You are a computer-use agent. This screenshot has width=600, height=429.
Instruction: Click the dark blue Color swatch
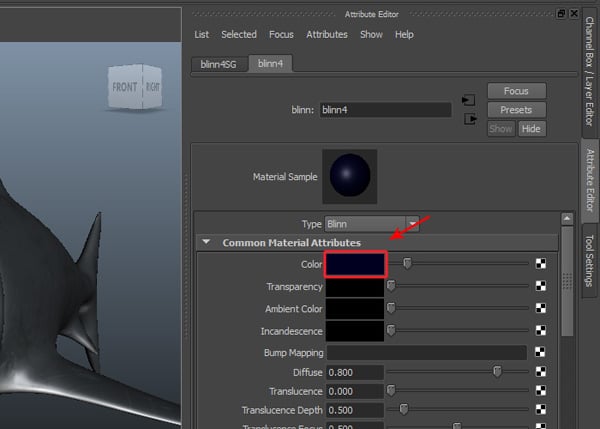coord(355,264)
